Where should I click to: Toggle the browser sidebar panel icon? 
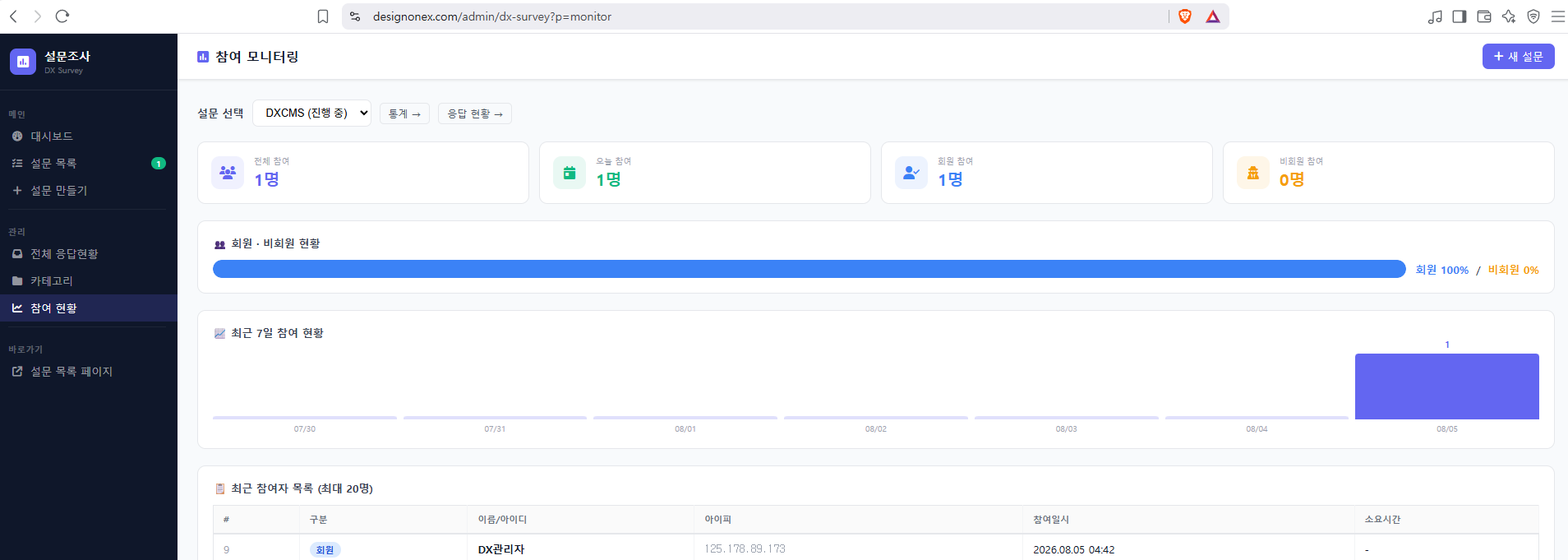(1460, 16)
